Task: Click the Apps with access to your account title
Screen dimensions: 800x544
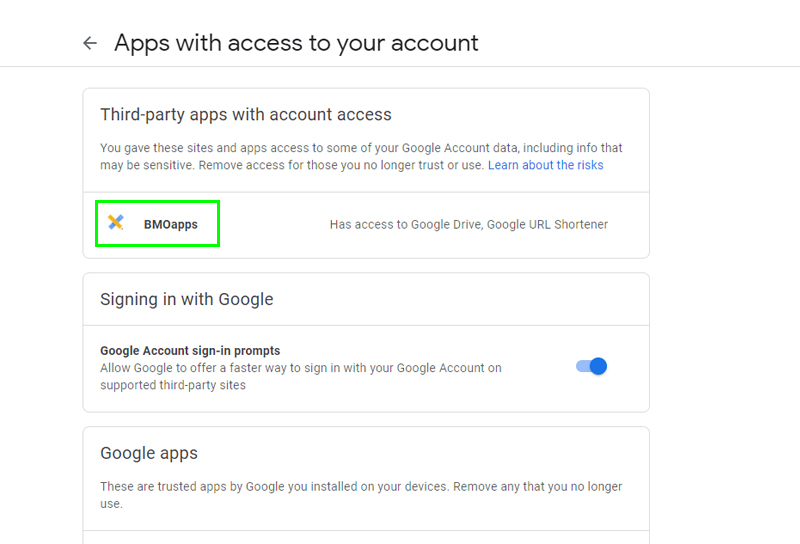Action: pos(296,43)
